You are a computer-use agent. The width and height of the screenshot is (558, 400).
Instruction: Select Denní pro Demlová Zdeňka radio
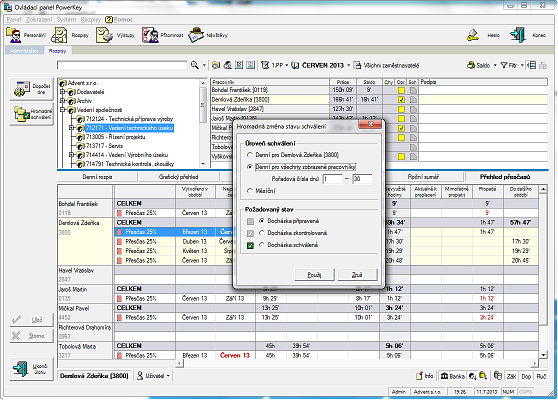pos(250,155)
